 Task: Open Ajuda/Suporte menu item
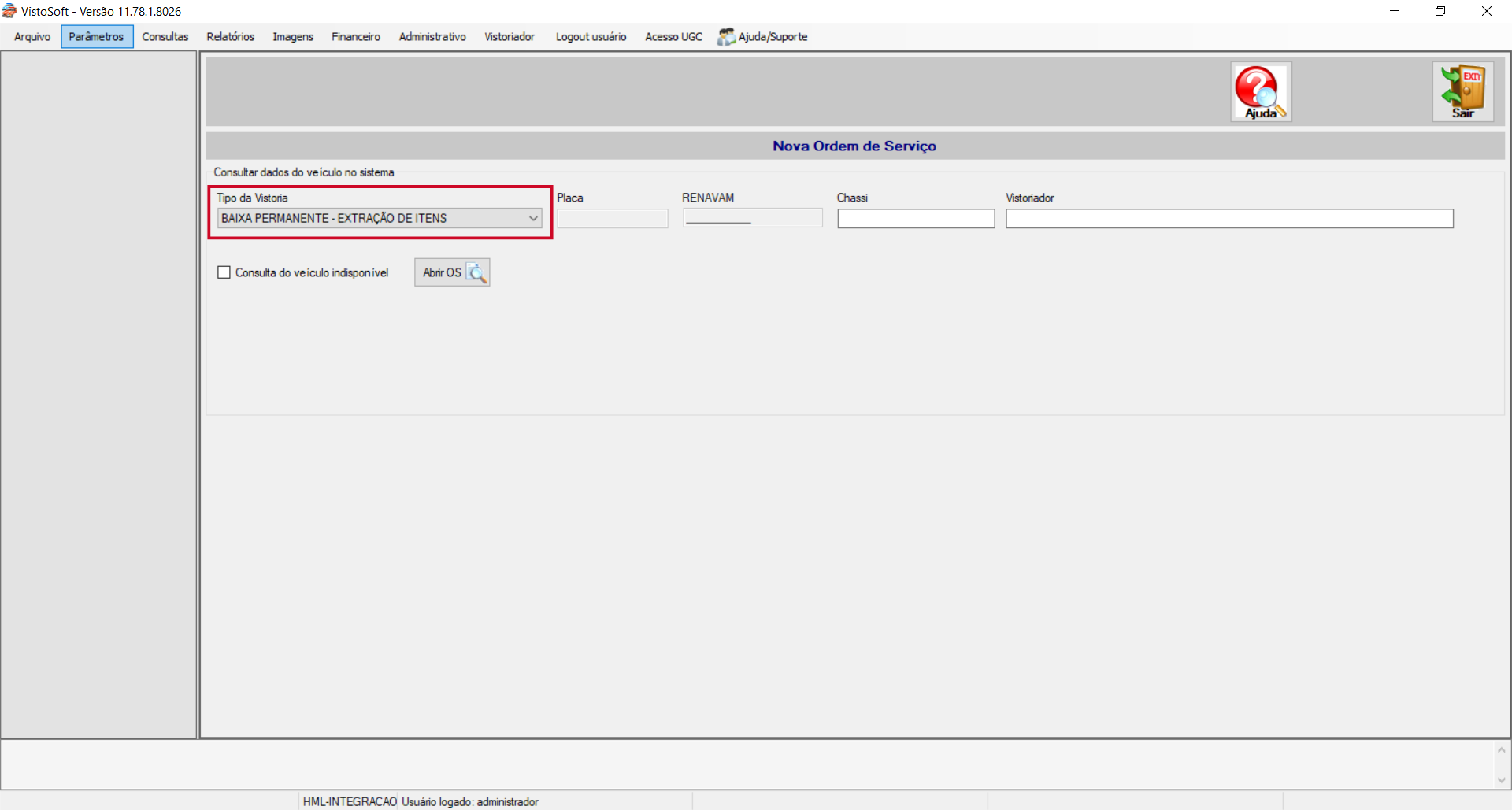click(762, 37)
